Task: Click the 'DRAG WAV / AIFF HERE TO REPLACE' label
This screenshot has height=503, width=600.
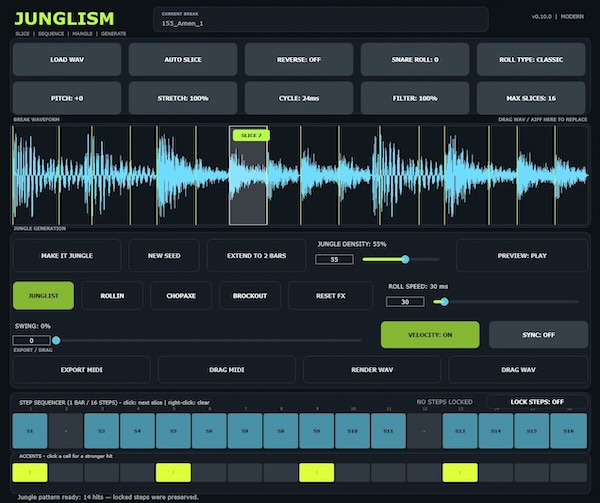Action: pyautogui.click(x=542, y=119)
